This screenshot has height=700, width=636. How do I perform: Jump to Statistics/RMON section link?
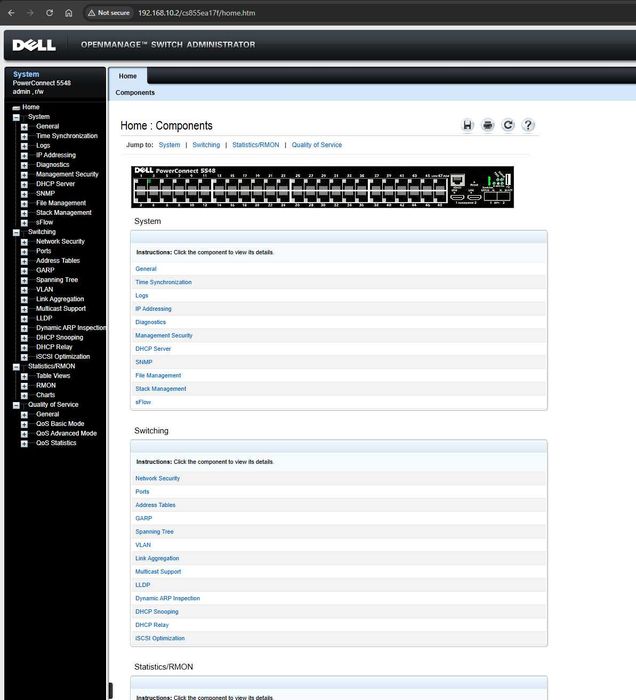(x=256, y=145)
